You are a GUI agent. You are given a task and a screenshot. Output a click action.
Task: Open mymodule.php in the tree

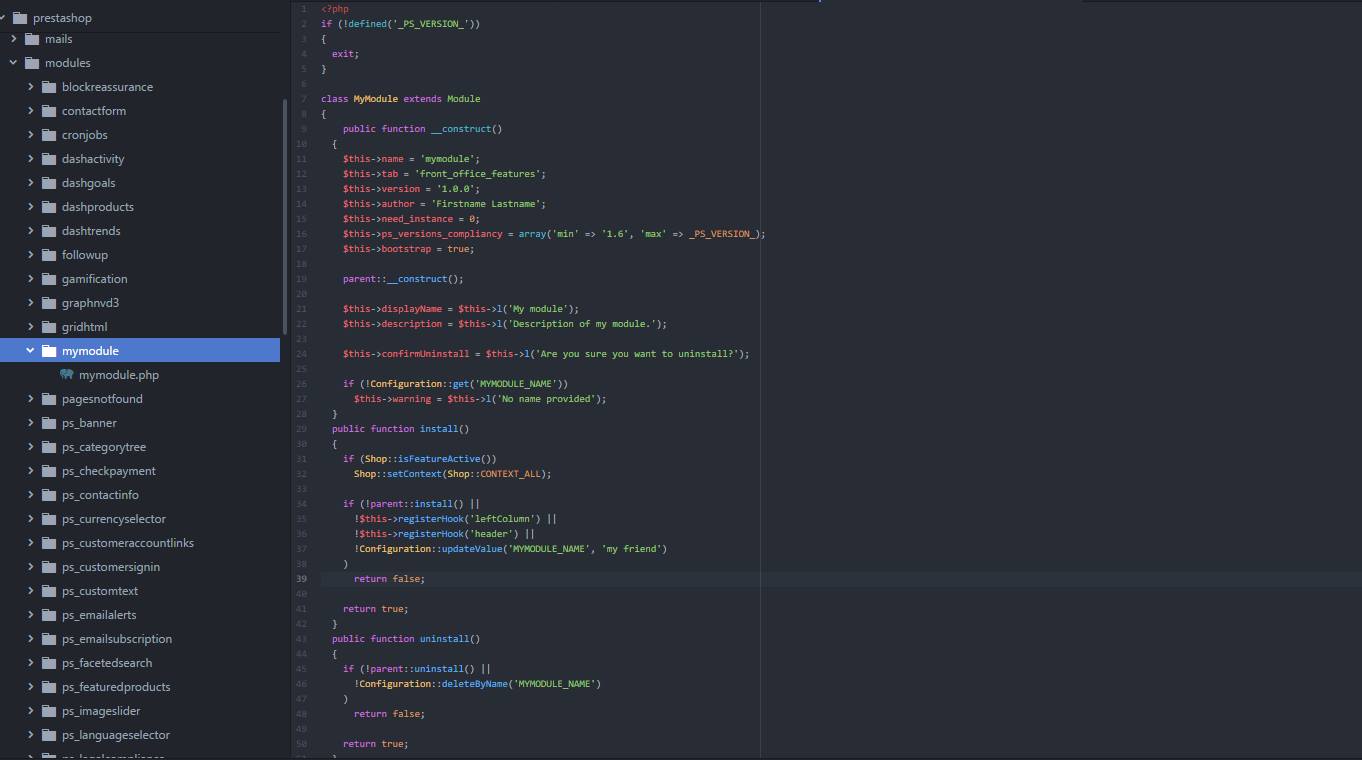pyautogui.click(x=119, y=375)
